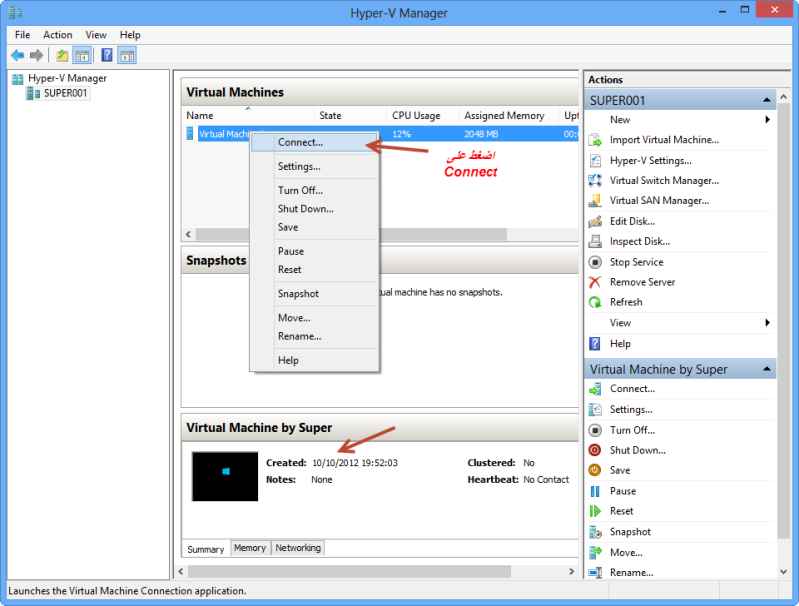This screenshot has height=606, width=799.
Task: Click the Settings icon under Virtual Machine by Super
Action: [x=595, y=409]
